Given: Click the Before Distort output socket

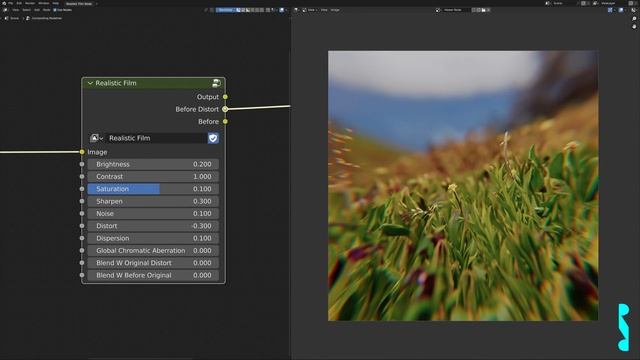Looking at the screenshot, I should [x=225, y=109].
